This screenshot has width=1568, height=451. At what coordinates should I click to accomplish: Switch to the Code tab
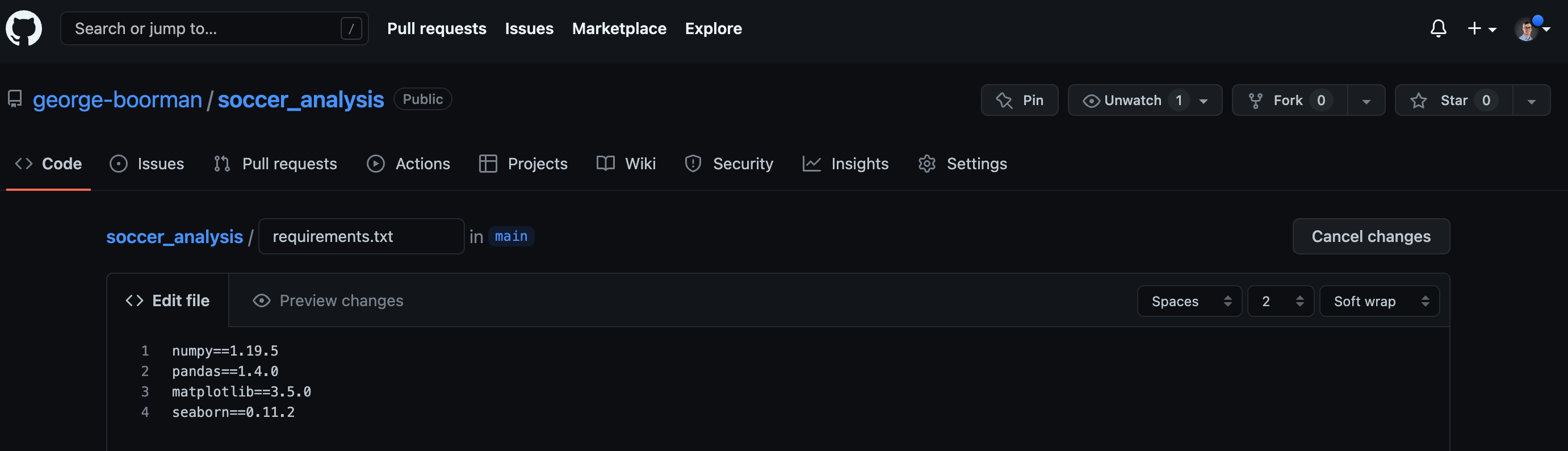(49, 164)
